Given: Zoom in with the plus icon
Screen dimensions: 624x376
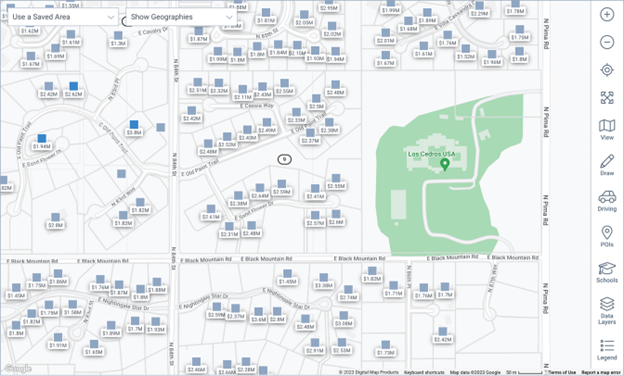Looking at the screenshot, I should click(606, 15).
